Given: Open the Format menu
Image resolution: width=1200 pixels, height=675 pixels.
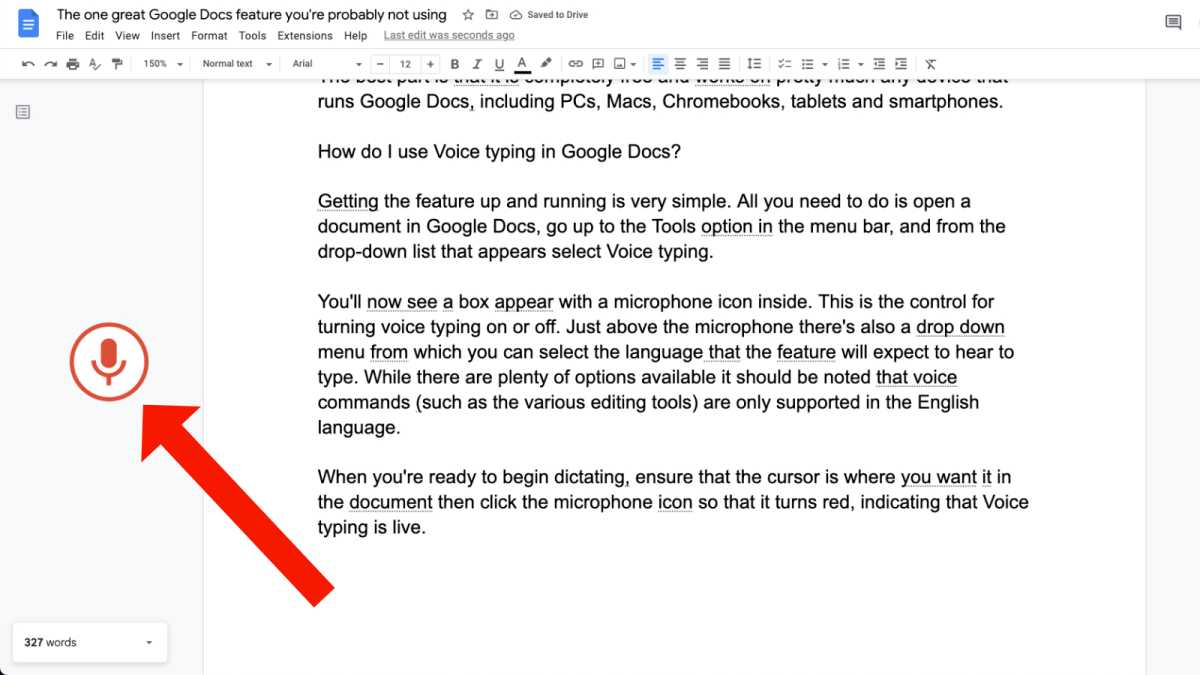Looking at the screenshot, I should click(x=209, y=36).
